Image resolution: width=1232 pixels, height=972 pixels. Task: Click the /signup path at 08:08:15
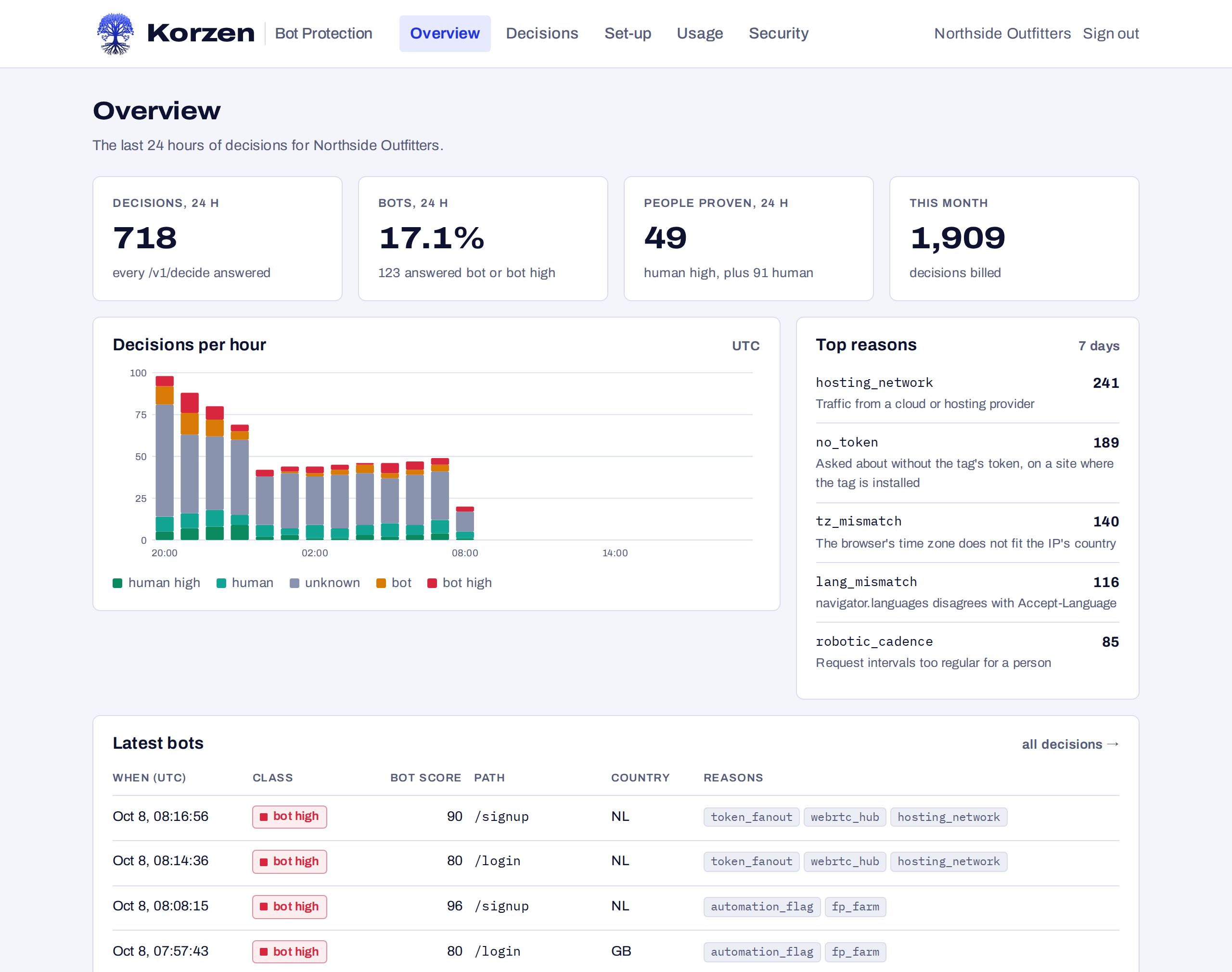click(501, 906)
